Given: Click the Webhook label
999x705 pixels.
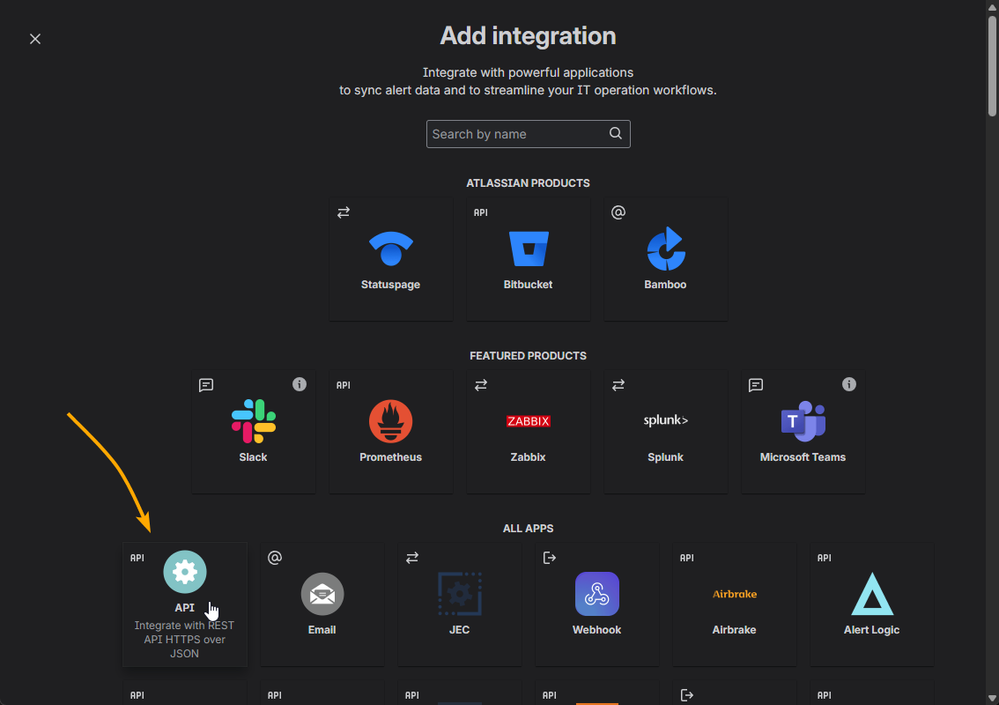Looking at the screenshot, I should (x=597, y=630).
